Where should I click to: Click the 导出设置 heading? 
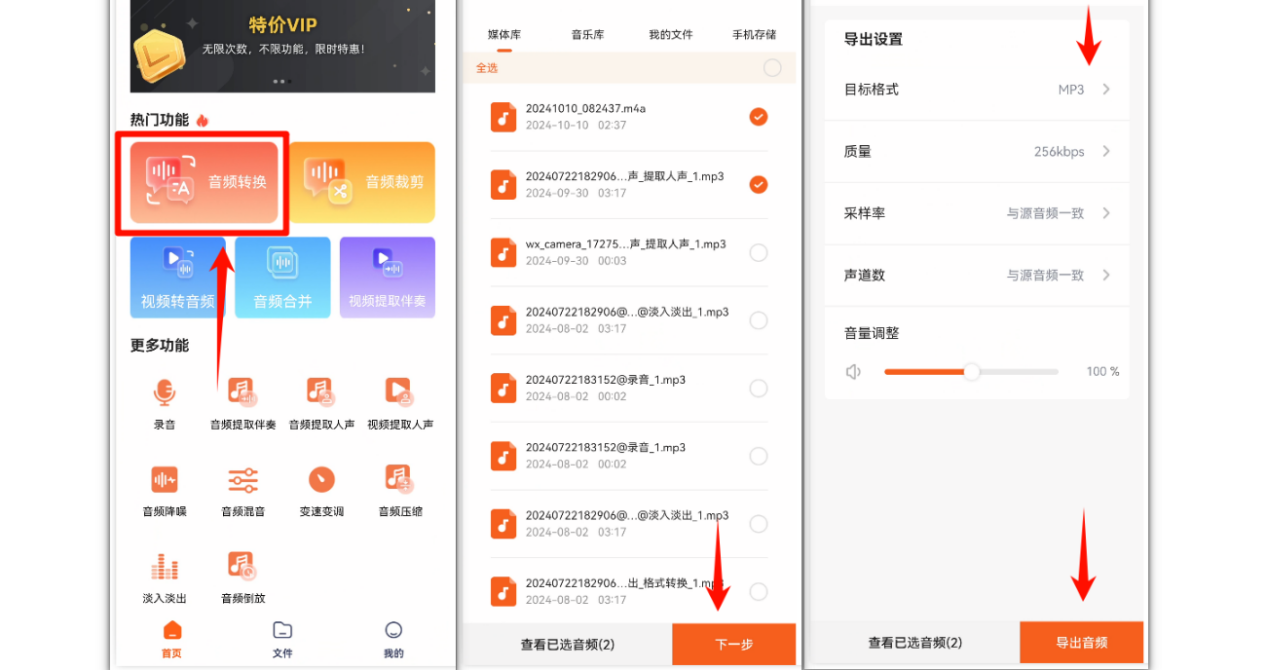click(873, 39)
